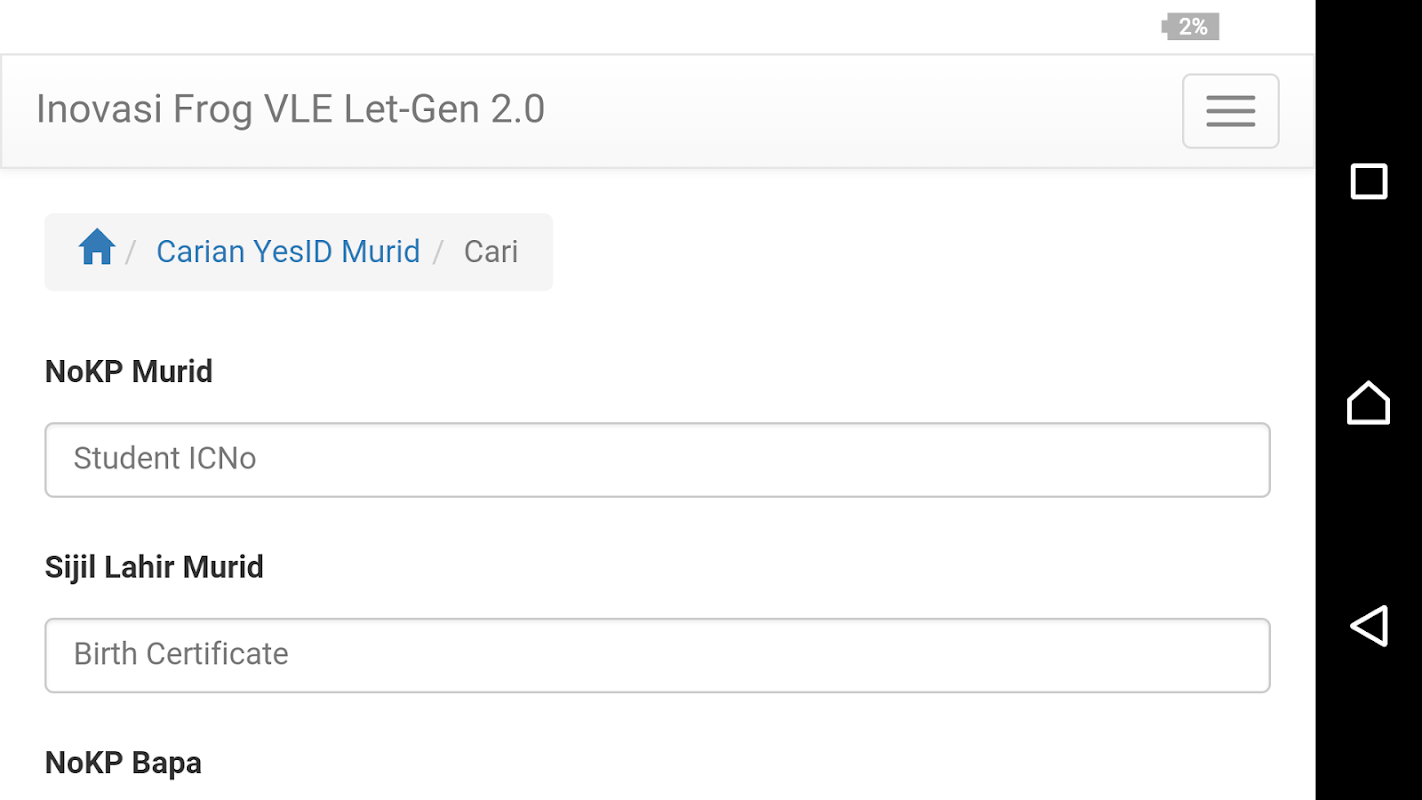Click the NoKP Murid field label
Viewport: 1422px width, 800px height.
pos(129,372)
